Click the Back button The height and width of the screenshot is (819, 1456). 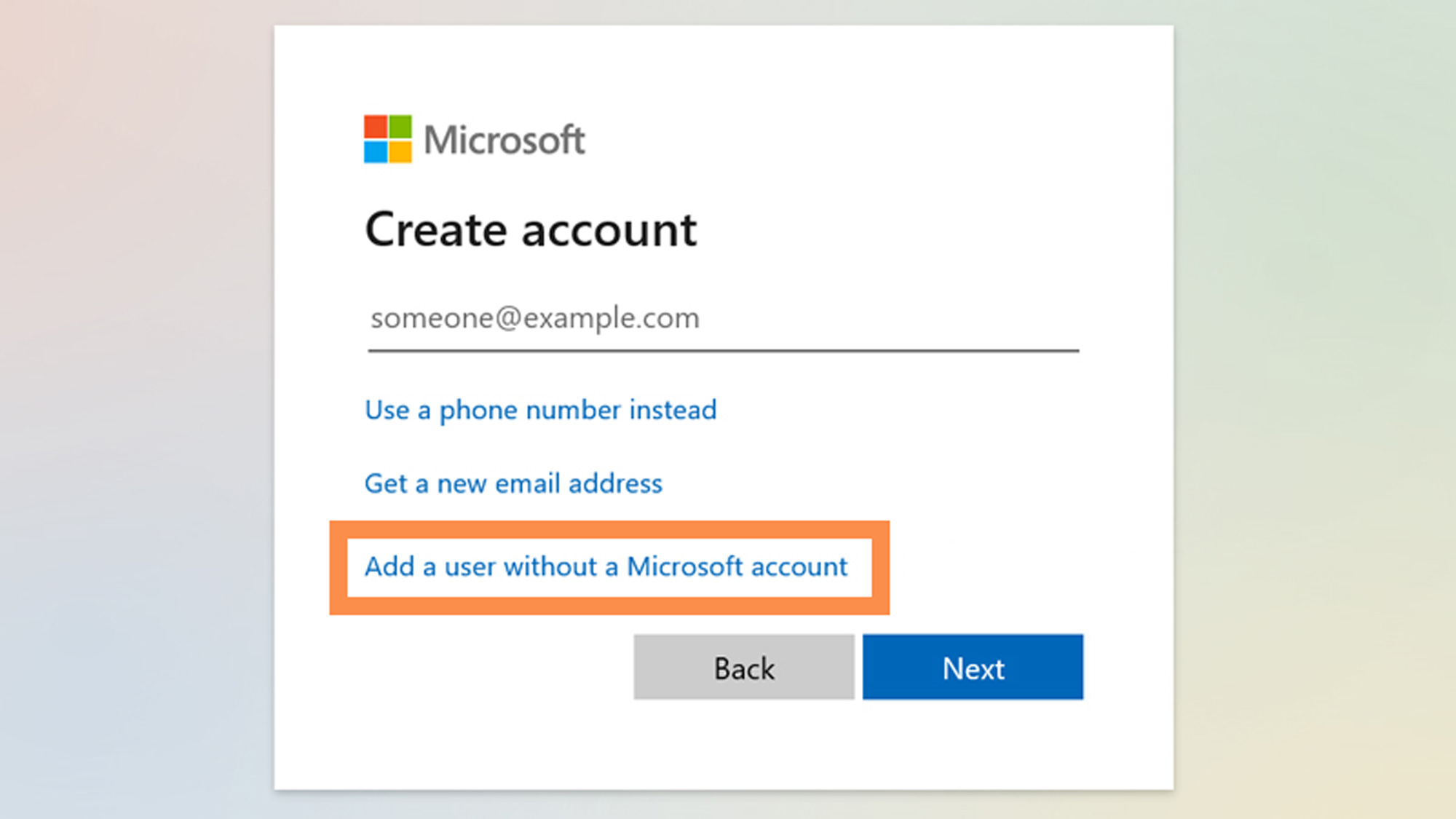(743, 666)
